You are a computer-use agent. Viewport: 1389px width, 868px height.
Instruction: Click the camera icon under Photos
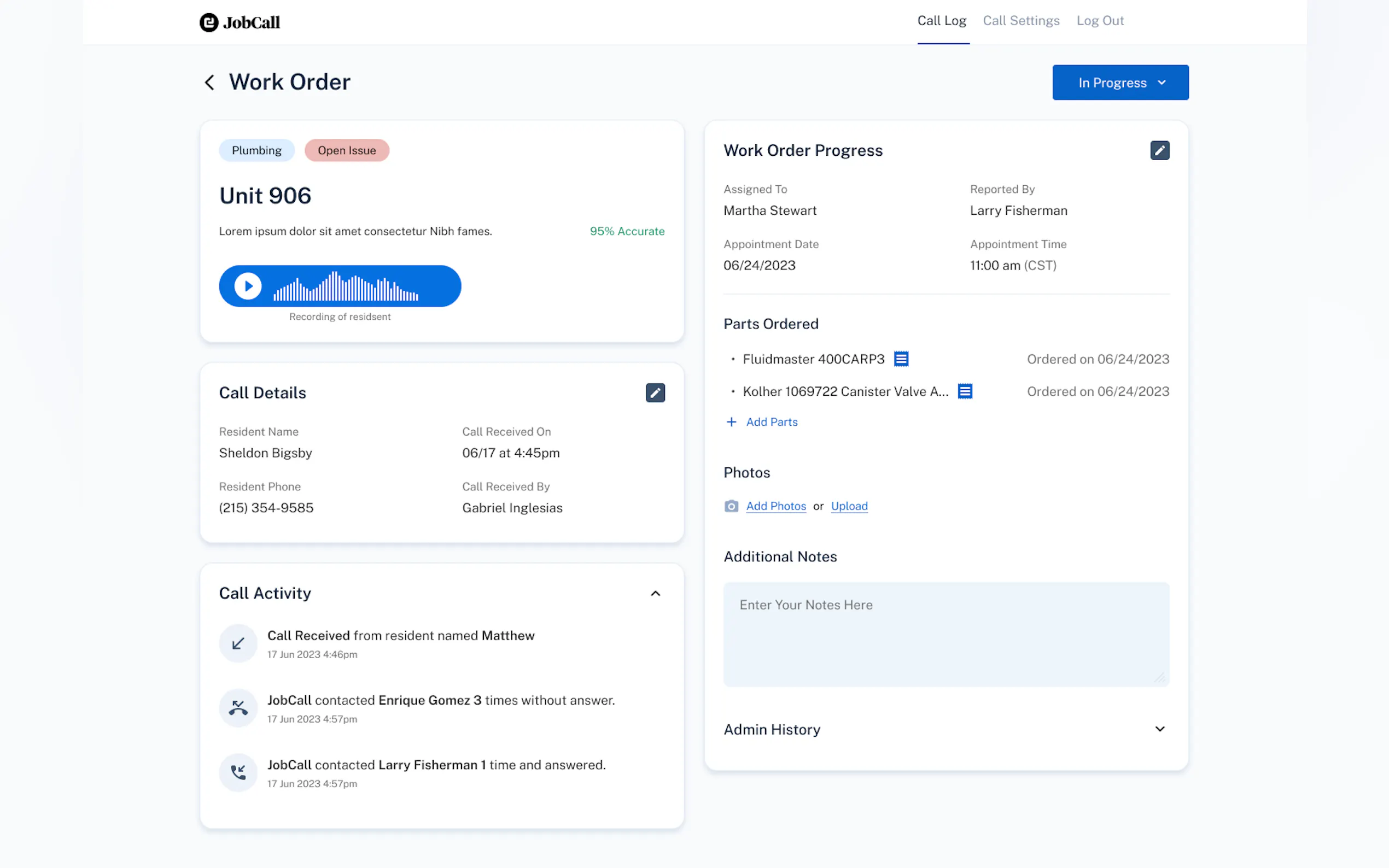[x=731, y=506]
